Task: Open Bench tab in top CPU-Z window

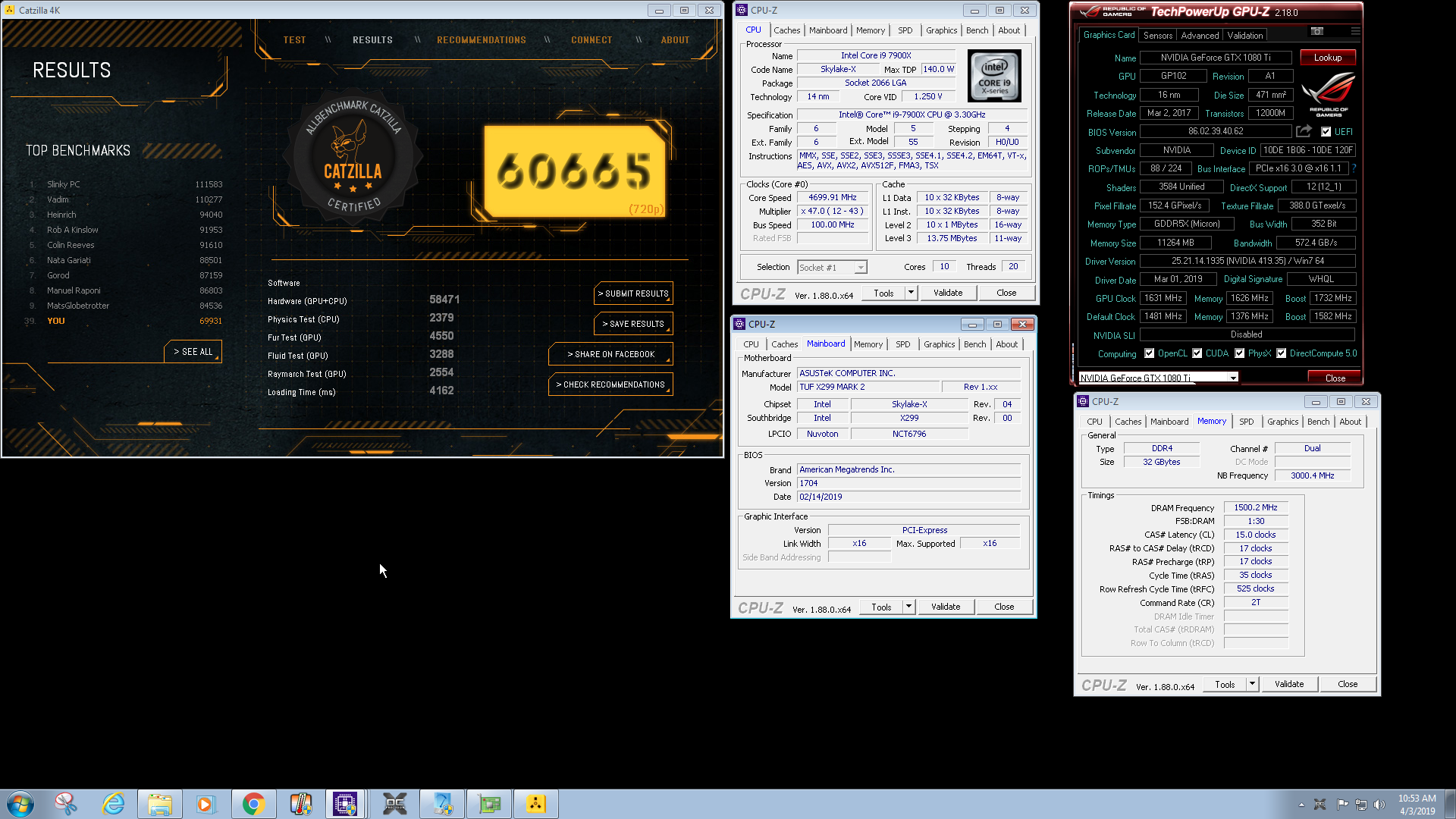Action: 977,30
